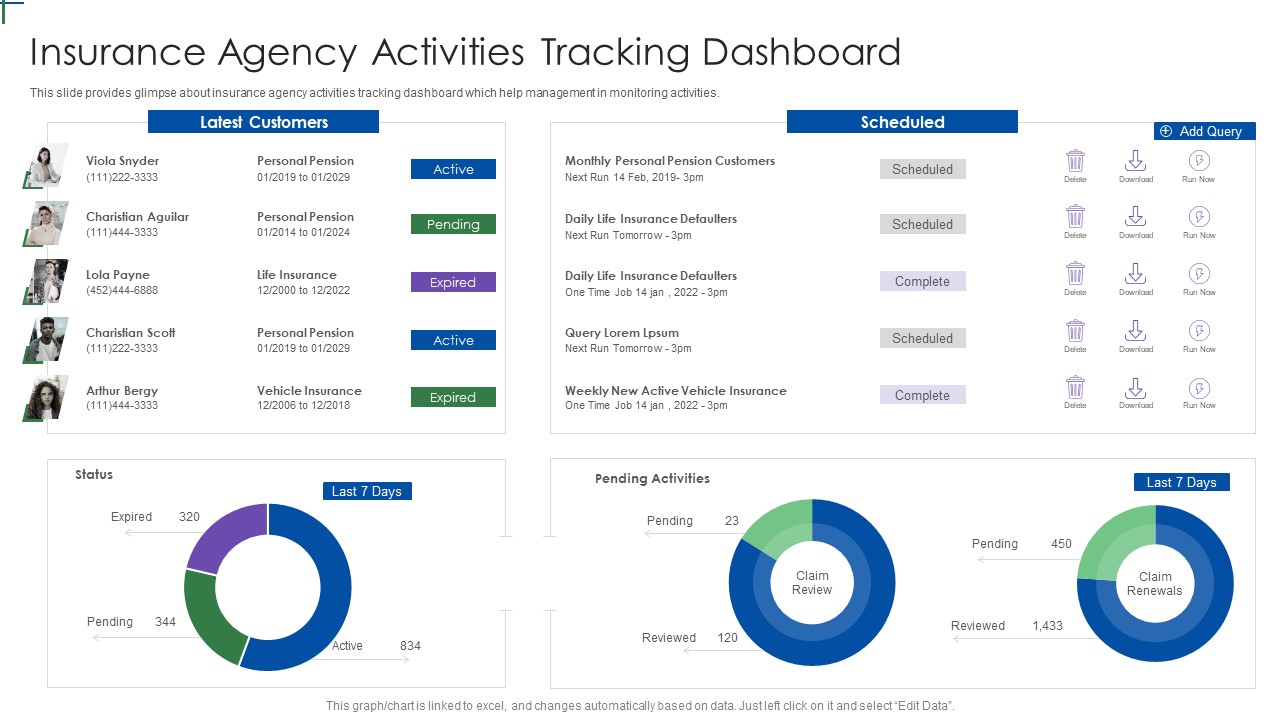This screenshot has height=720, width=1280.
Task: Click Lola Payne's Life Insurance plan text
Action: [297, 275]
